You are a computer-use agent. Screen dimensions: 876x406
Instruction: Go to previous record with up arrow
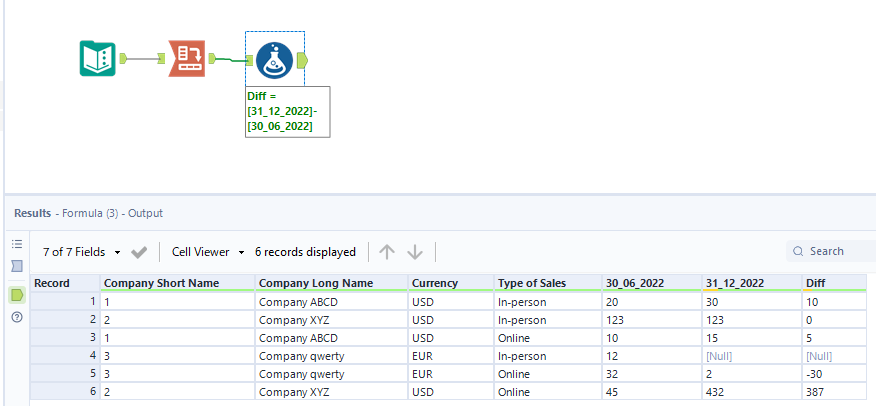pyautogui.click(x=387, y=252)
